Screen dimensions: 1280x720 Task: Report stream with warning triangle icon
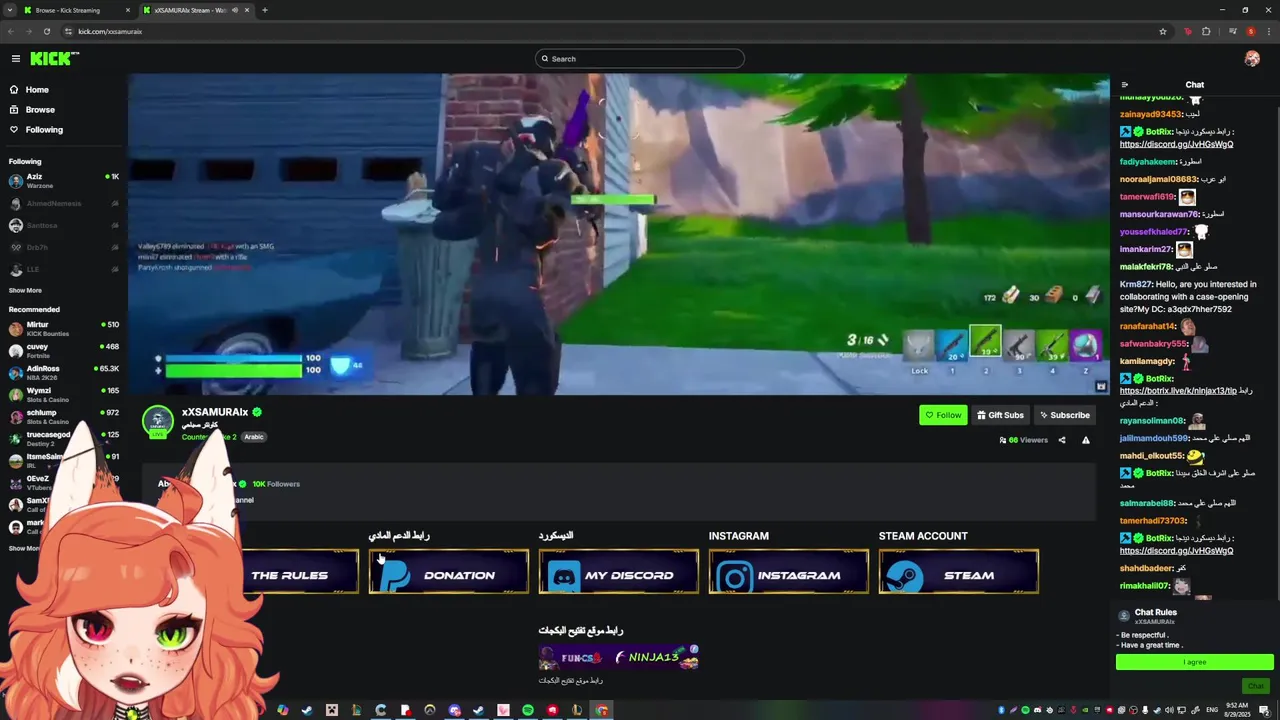click(1085, 440)
